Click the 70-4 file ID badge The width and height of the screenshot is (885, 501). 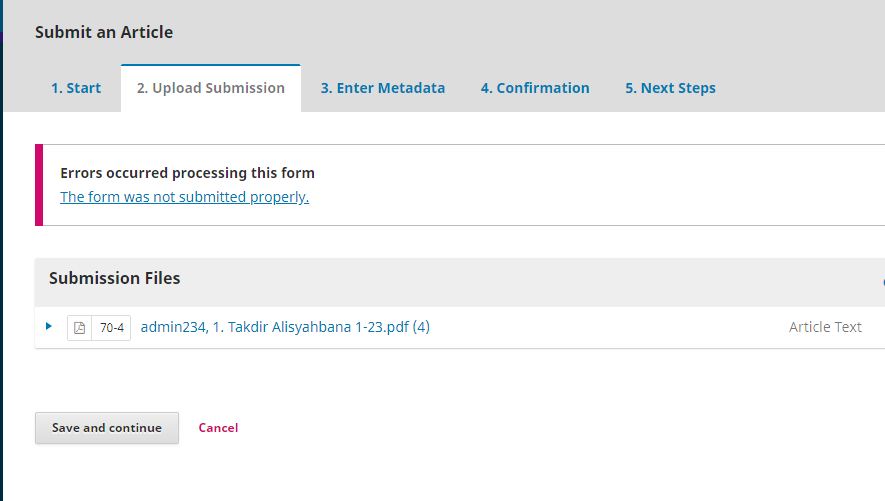(112, 328)
